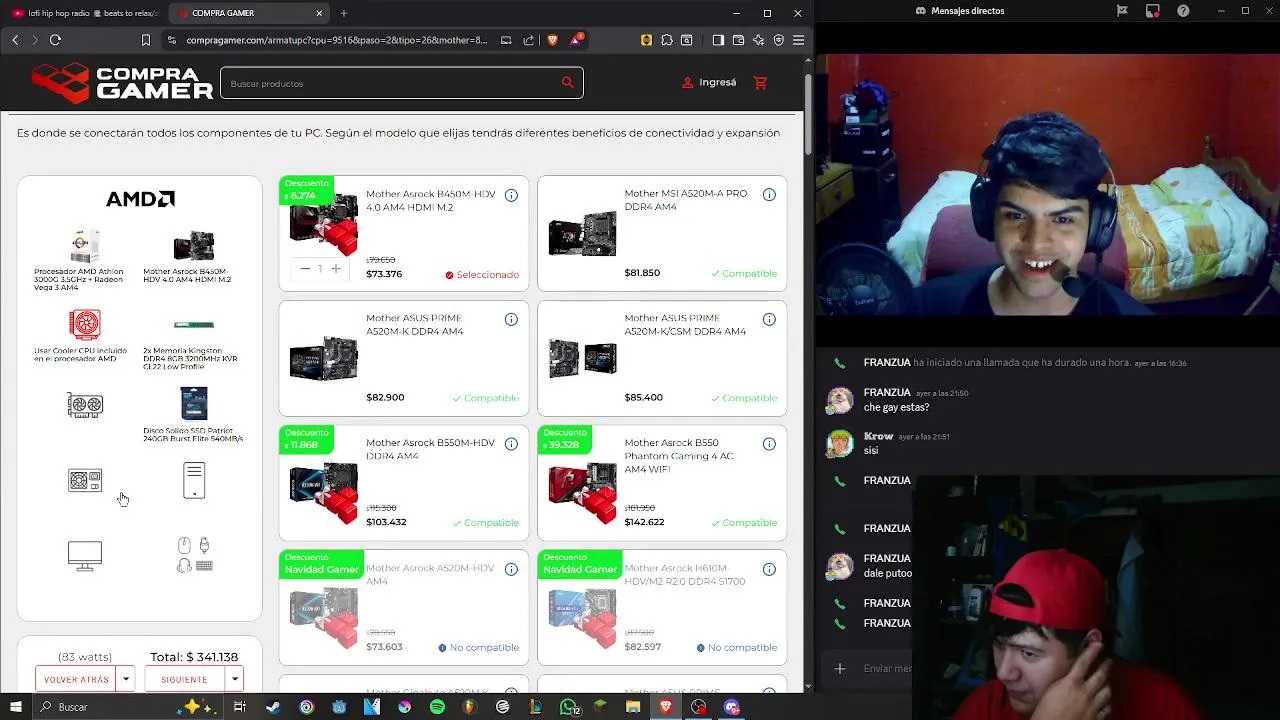Click the Asrock B550M-HDV product image
Viewport: 1280px width, 720px height.
point(323,492)
